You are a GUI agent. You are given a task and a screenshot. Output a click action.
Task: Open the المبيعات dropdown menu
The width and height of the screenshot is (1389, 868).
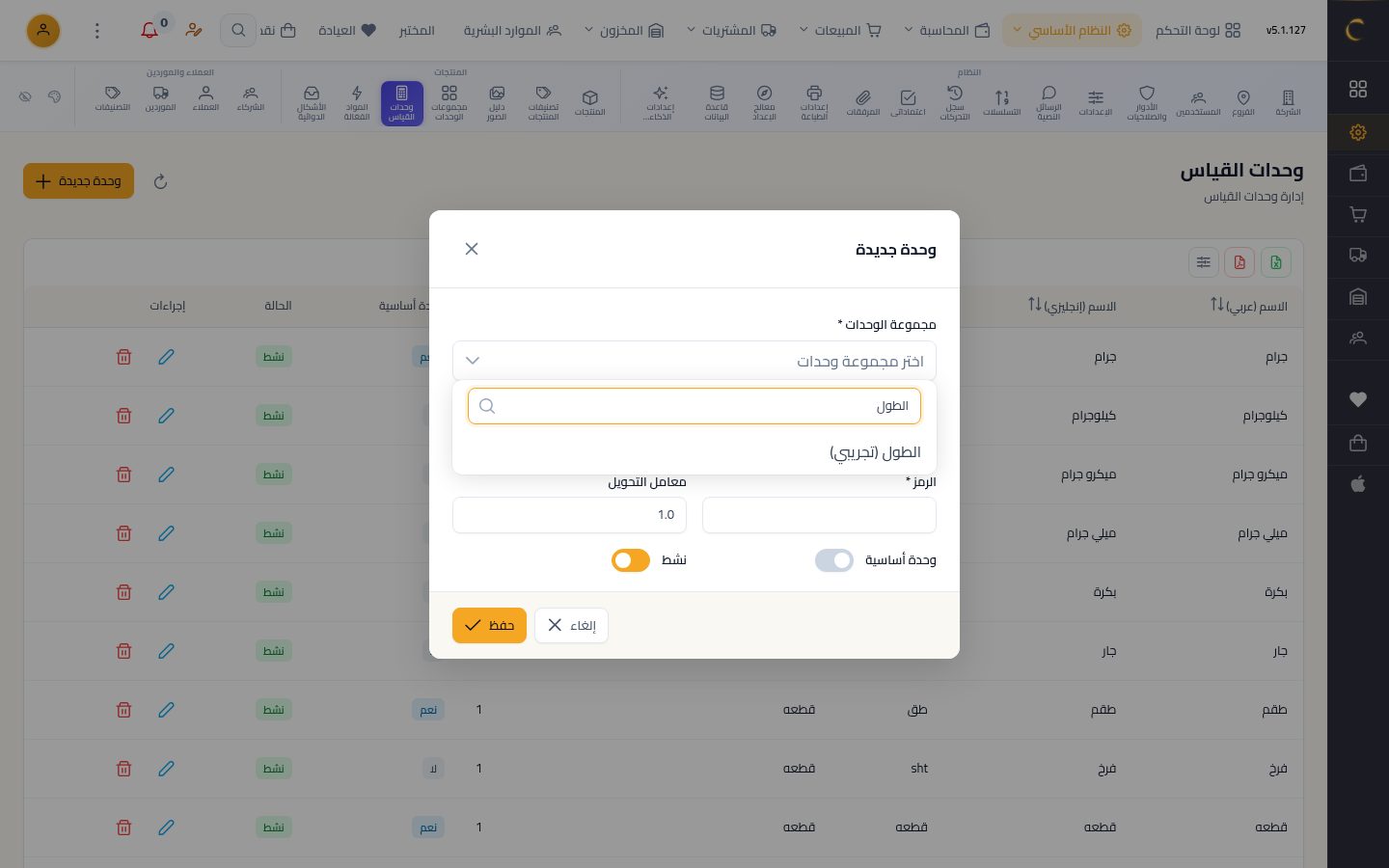tap(840, 30)
